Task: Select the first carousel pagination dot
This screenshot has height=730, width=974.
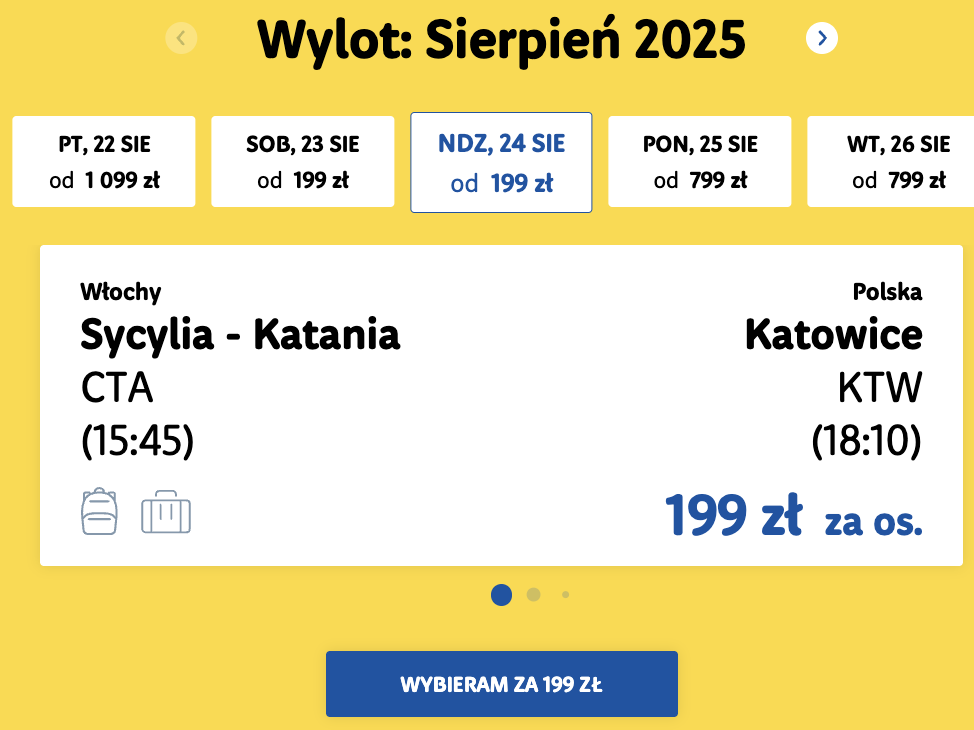Action: pyautogui.click(x=501, y=595)
